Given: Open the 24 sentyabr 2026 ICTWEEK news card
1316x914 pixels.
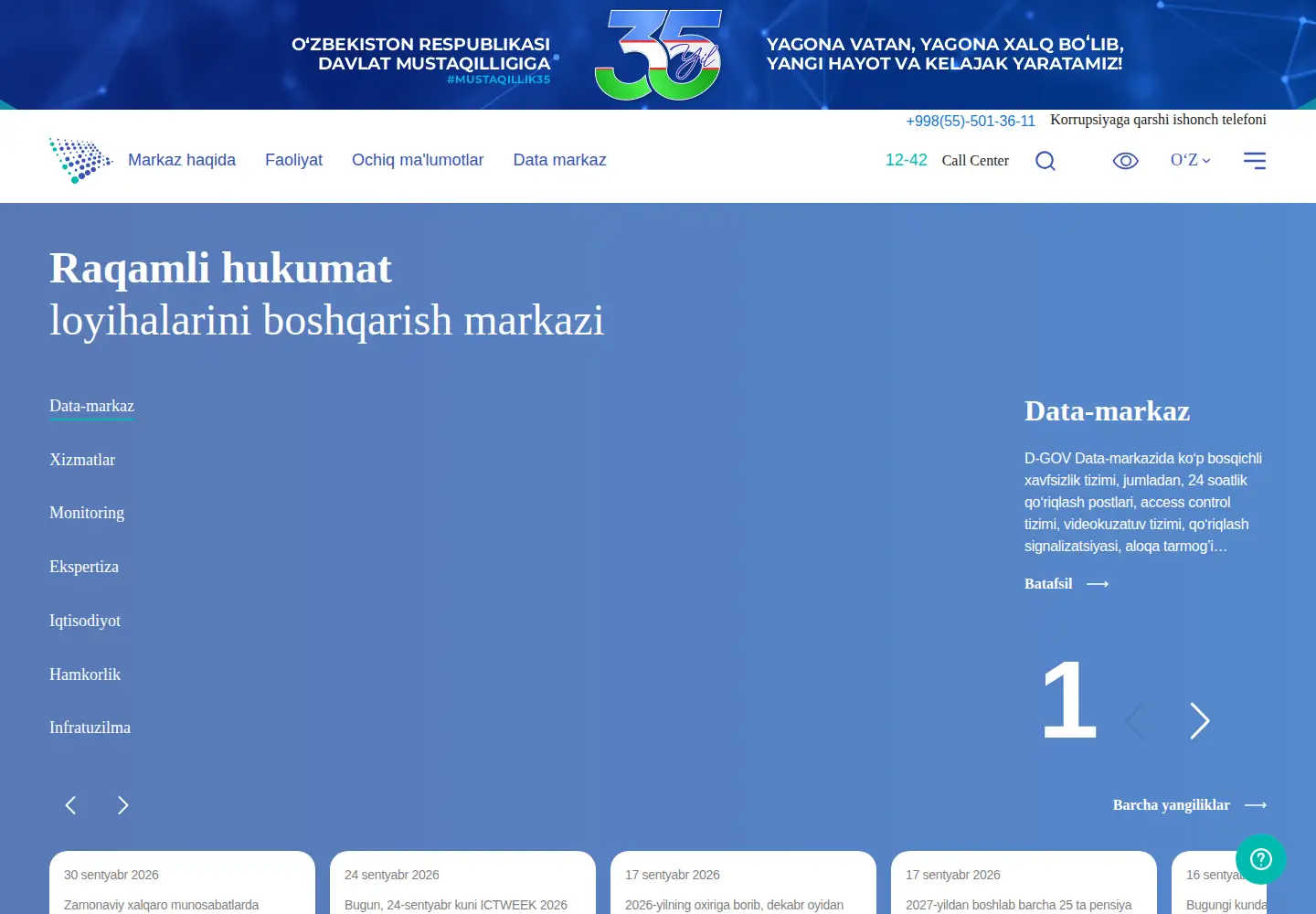Looking at the screenshot, I should tap(462, 883).
